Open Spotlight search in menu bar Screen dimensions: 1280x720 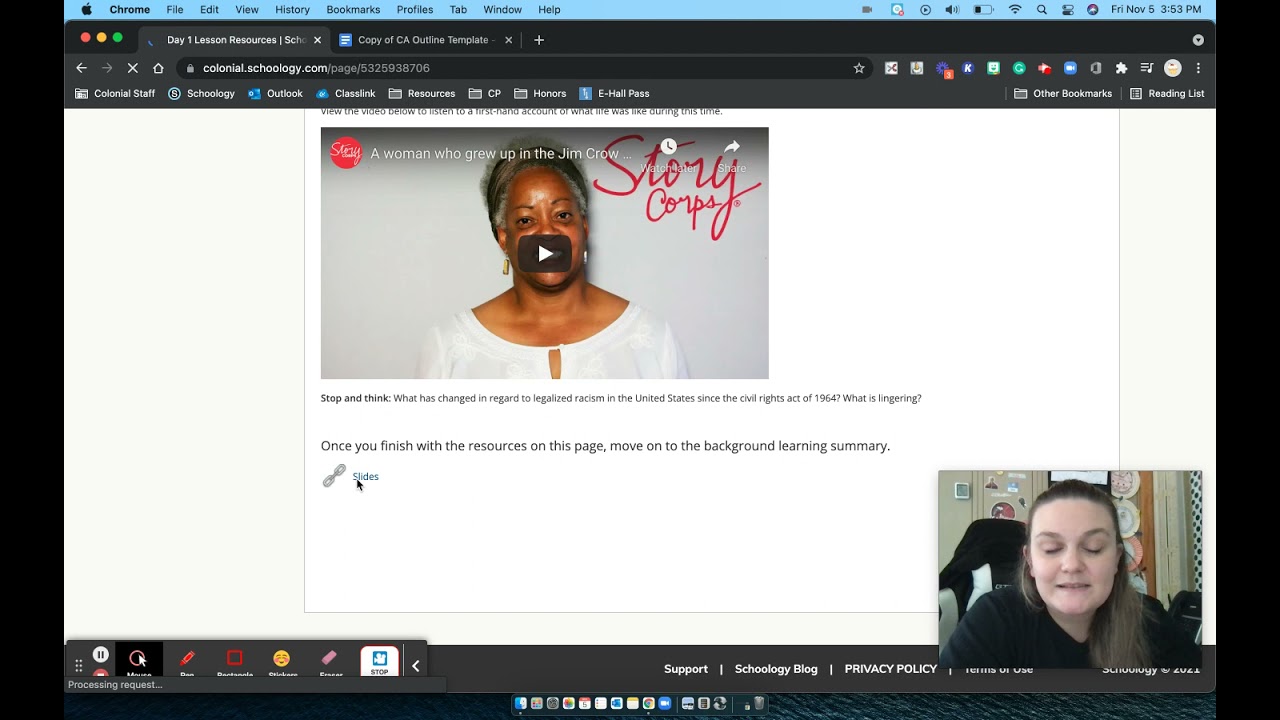coord(1042,9)
